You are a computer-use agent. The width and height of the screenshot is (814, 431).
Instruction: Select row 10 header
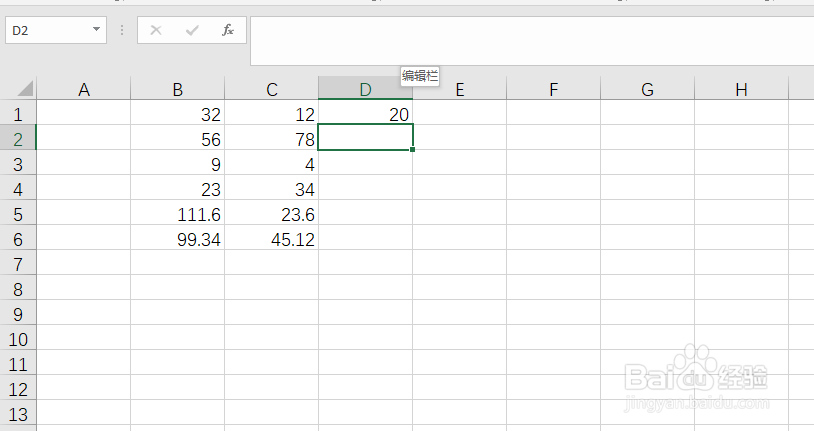pyautogui.click(x=18, y=337)
